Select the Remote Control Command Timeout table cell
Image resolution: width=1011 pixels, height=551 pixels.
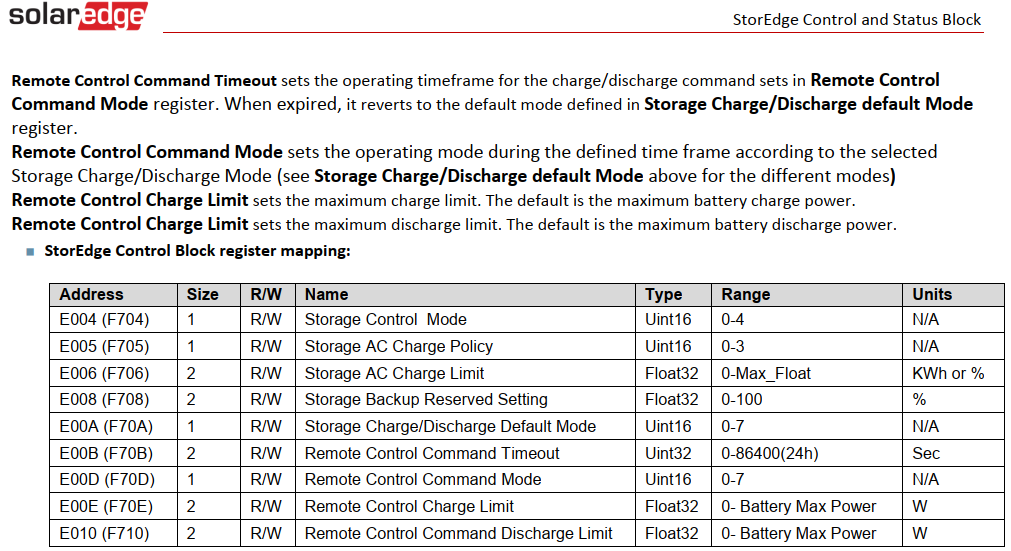(432, 453)
